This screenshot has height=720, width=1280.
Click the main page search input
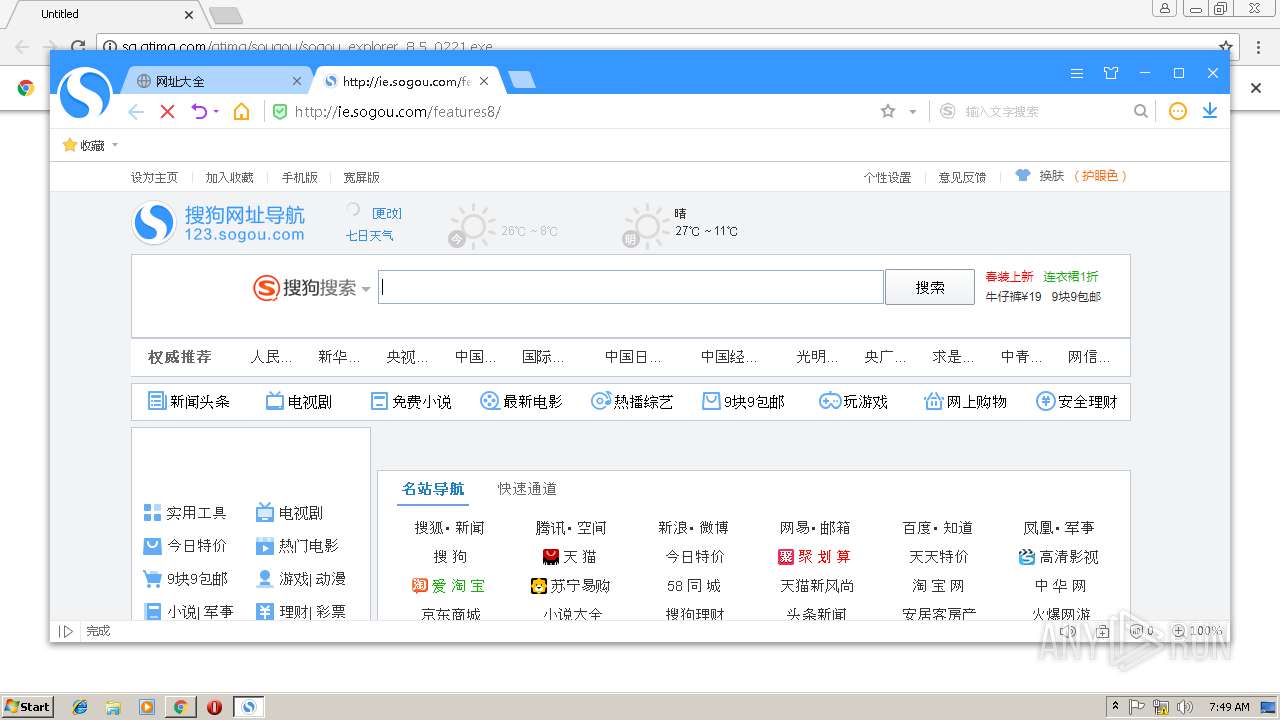[630, 287]
